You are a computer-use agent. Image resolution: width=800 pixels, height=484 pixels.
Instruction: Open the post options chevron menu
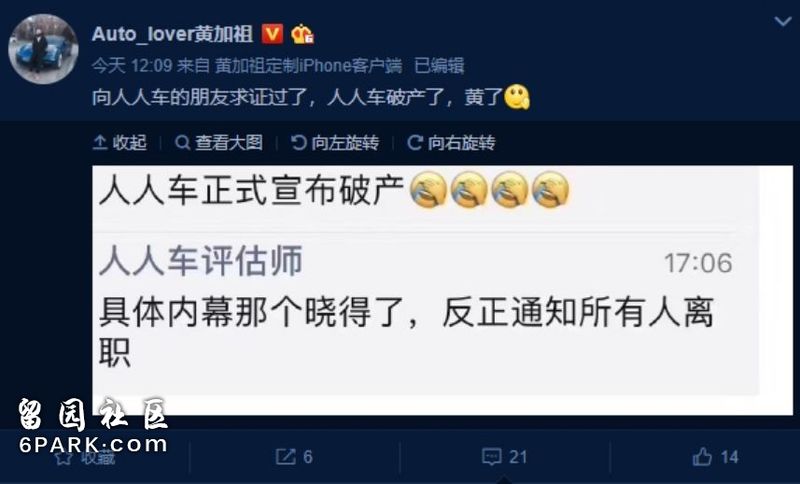pyautogui.click(x=783, y=21)
